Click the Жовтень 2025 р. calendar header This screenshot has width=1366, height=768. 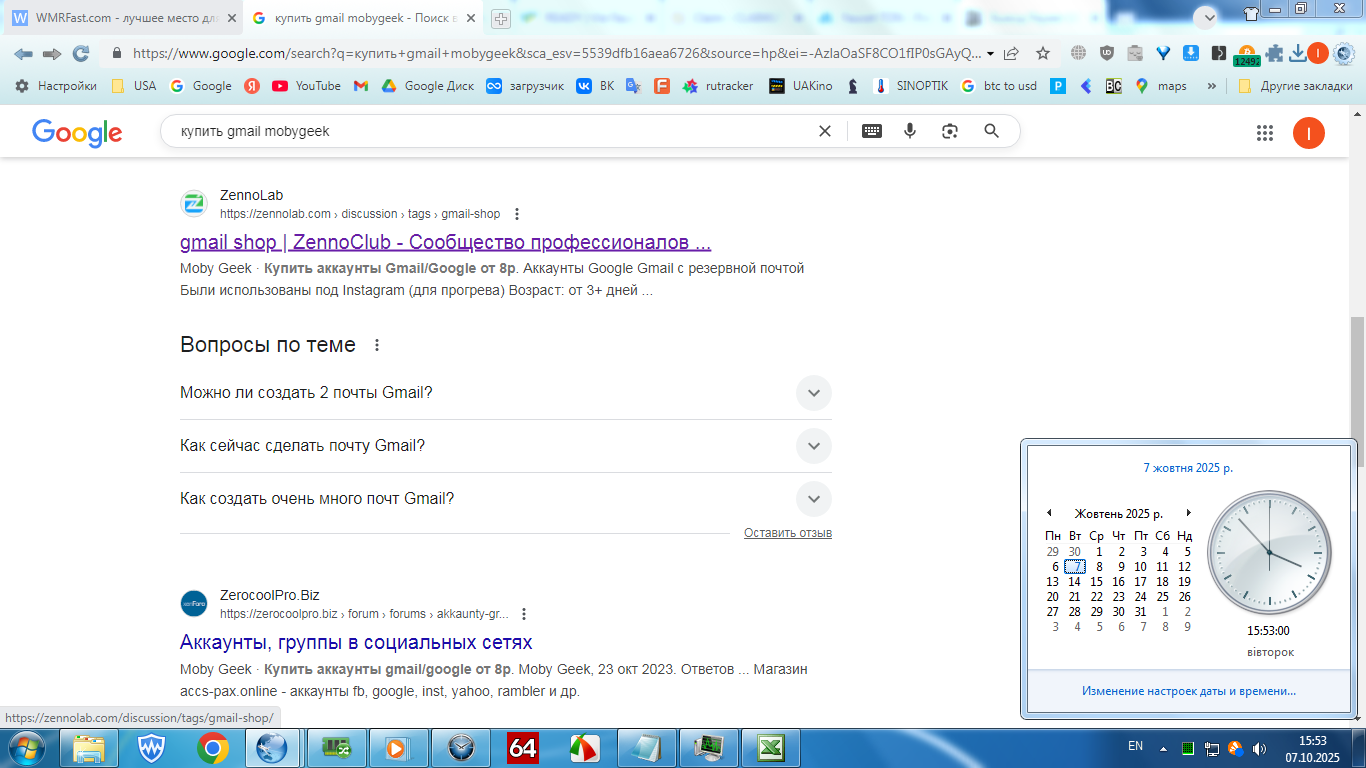(x=1119, y=514)
